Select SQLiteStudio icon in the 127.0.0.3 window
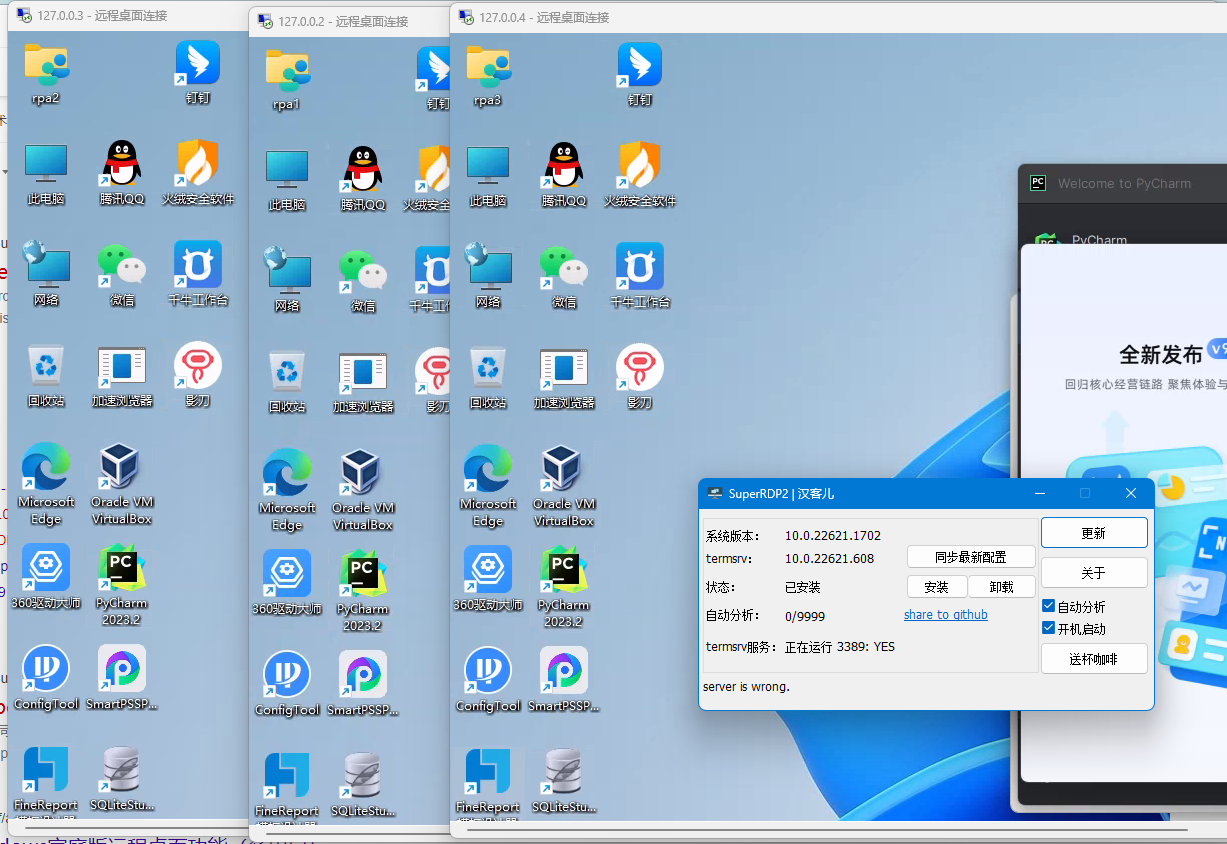Screen dimensions: 1227x844 click(121, 772)
